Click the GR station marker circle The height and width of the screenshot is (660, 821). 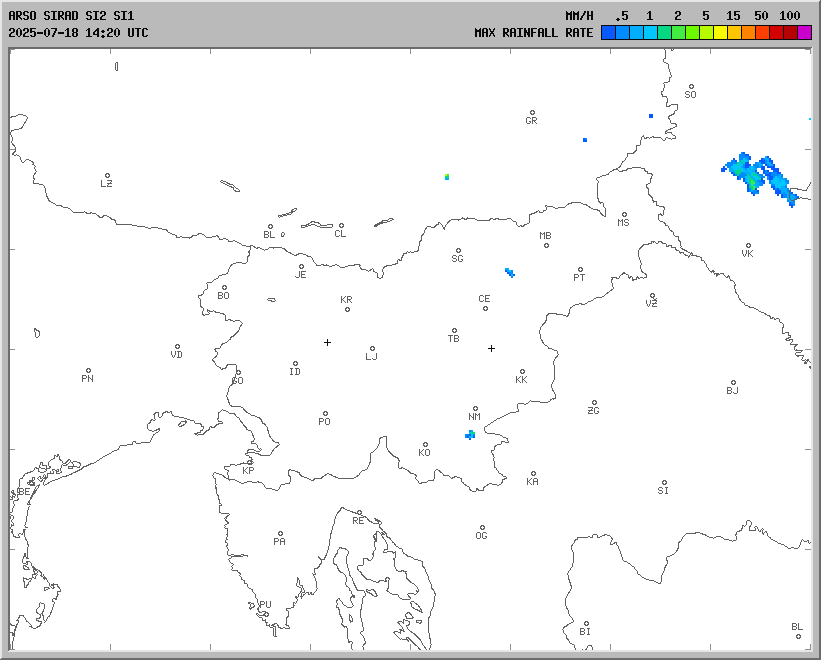coord(532,113)
